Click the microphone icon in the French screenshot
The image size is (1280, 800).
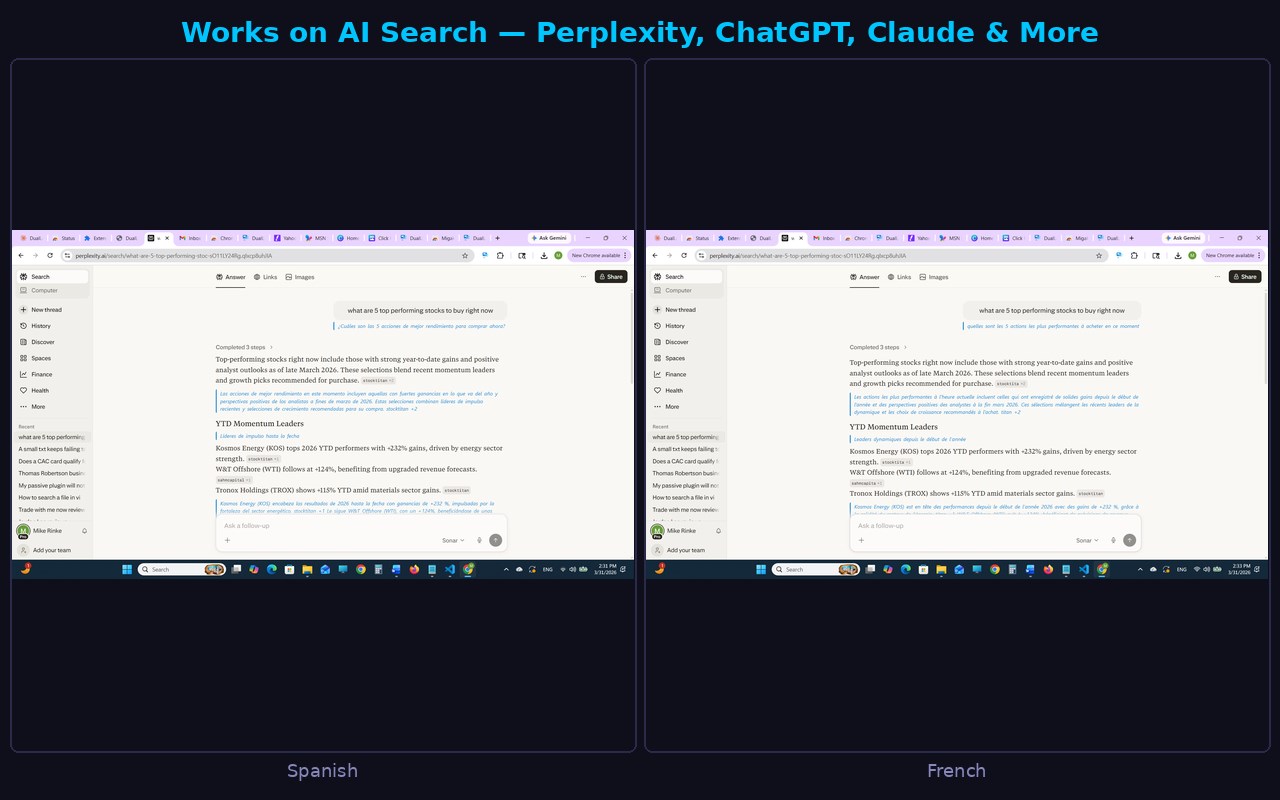pyautogui.click(x=1114, y=540)
